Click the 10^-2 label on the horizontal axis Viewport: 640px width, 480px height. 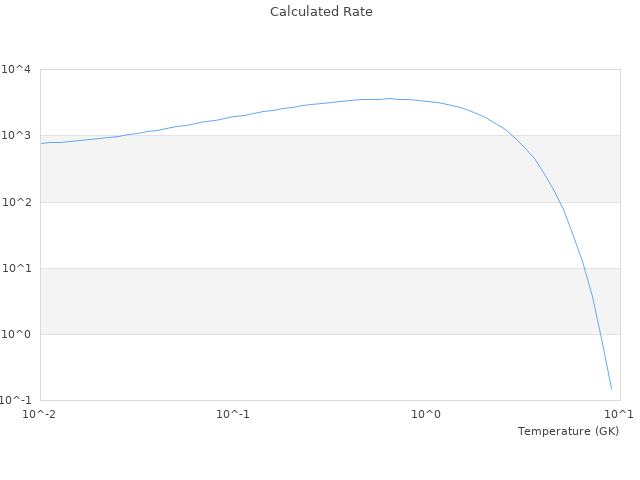click(x=40, y=414)
